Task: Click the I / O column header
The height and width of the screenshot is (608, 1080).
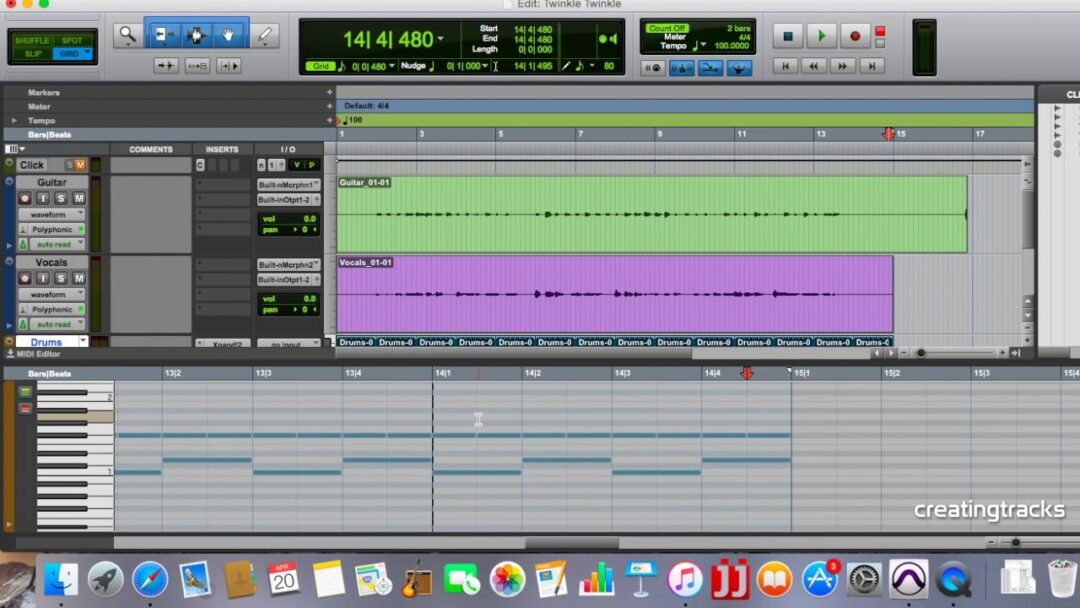Action: (288, 149)
